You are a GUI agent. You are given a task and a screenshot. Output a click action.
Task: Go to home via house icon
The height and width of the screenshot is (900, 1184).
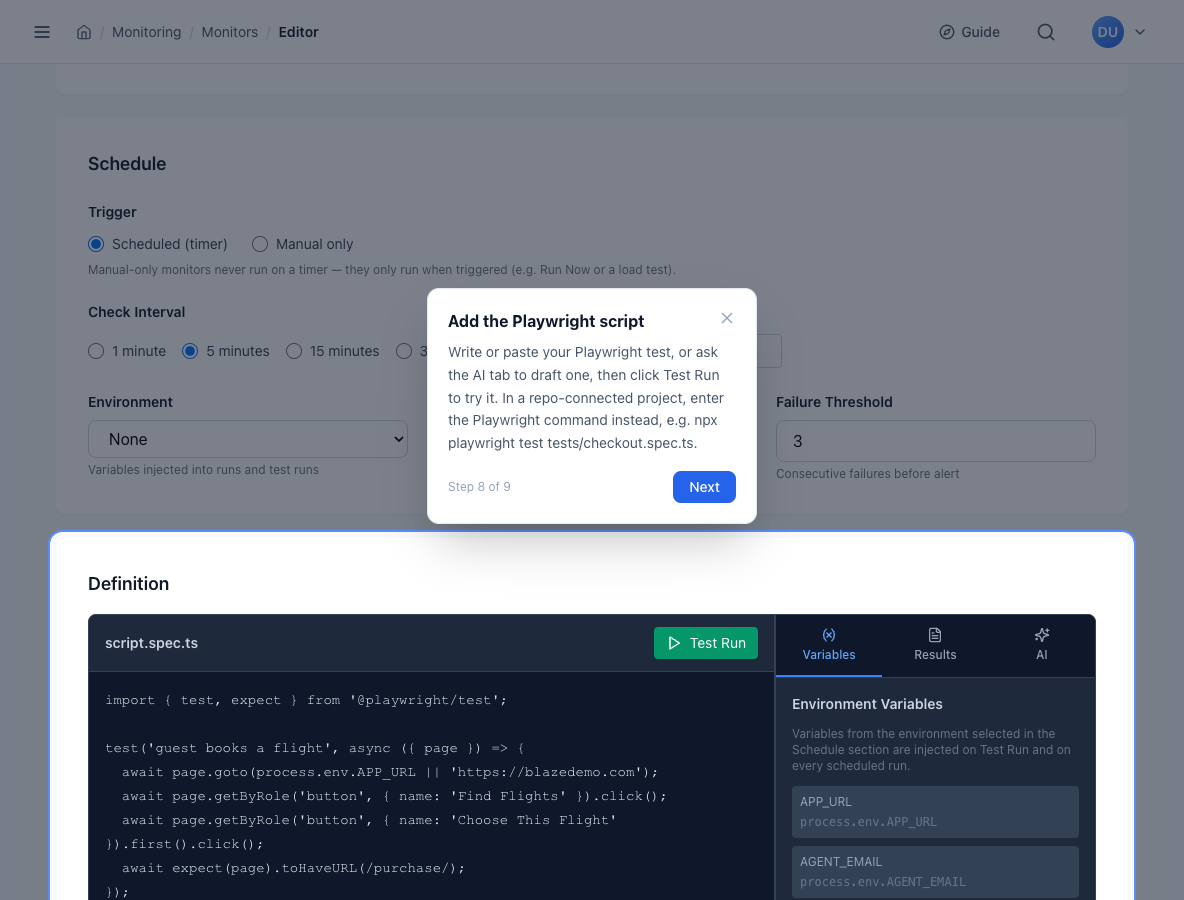[x=84, y=32]
